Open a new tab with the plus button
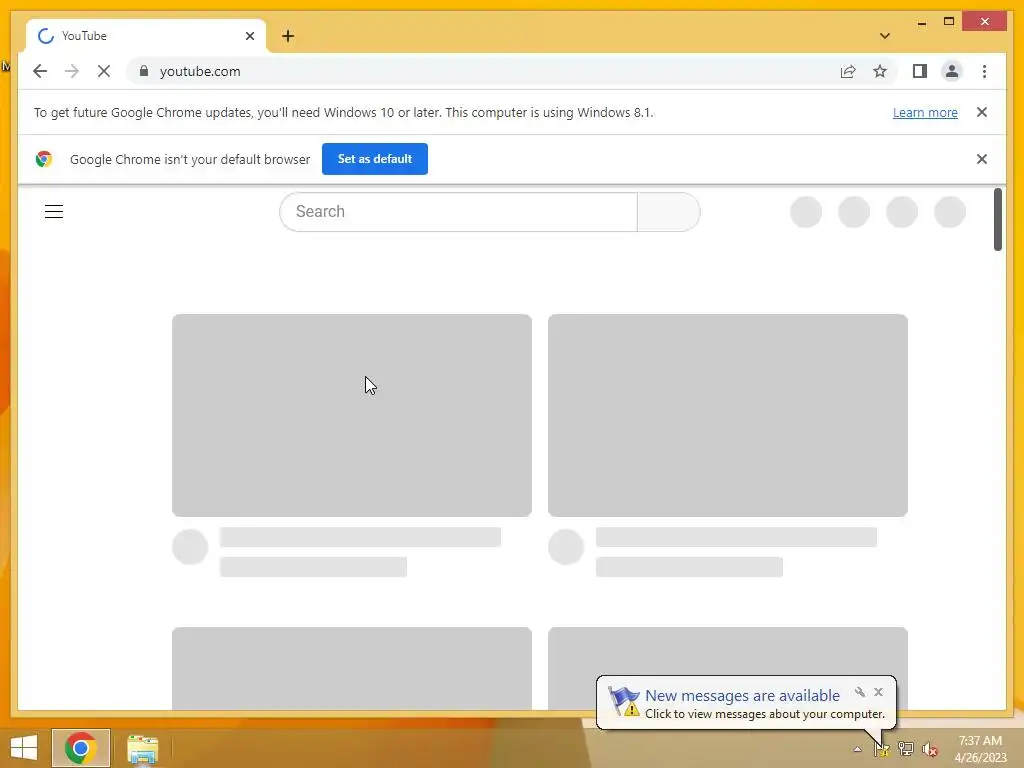 tap(288, 36)
